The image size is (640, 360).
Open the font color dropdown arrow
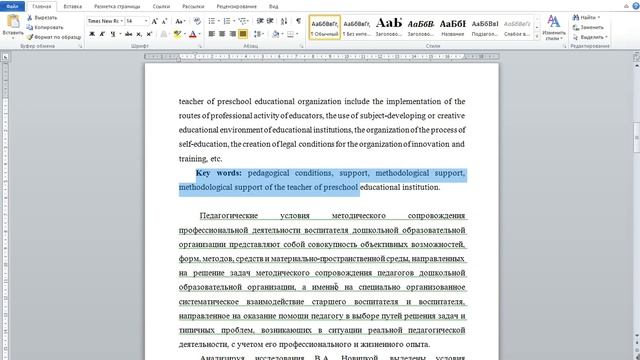pos(200,34)
